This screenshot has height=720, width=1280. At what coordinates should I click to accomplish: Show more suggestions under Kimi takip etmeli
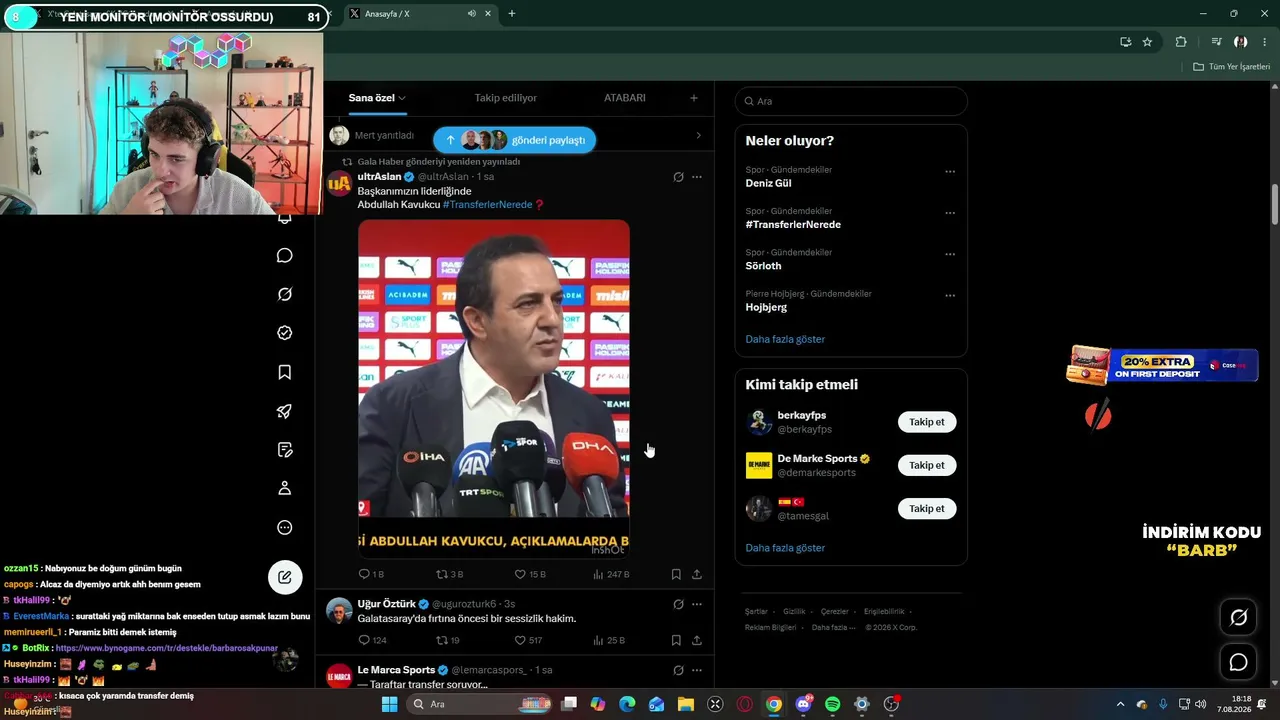click(x=785, y=548)
